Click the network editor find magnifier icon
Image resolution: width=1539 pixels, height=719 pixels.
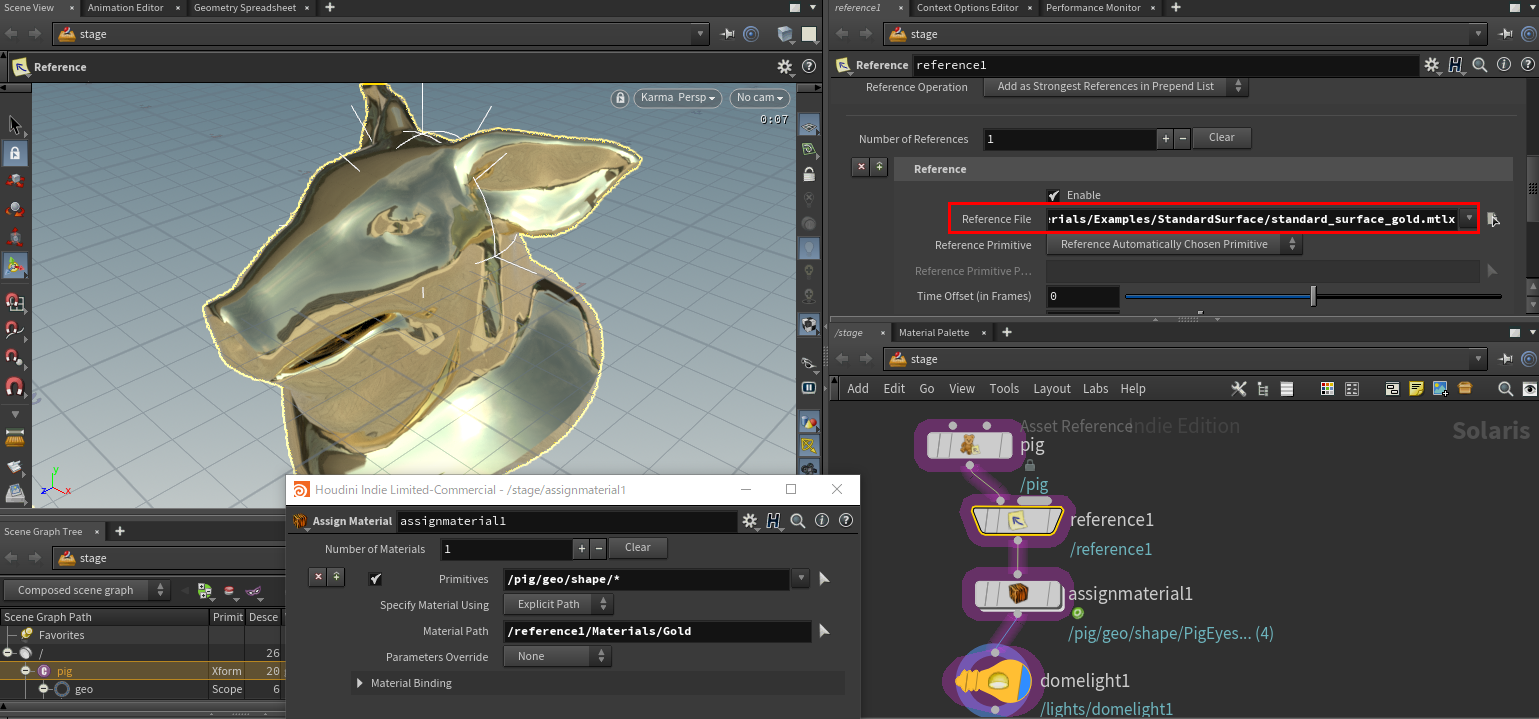[x=1505, y=389]
